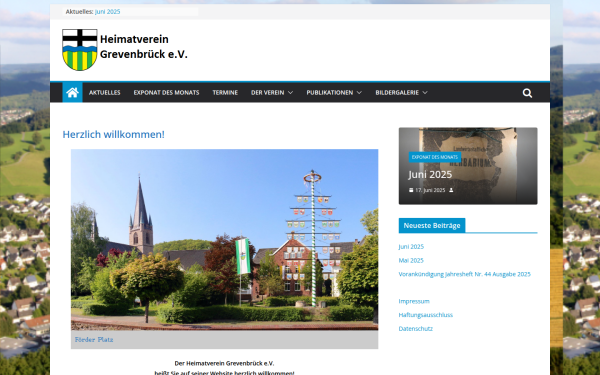Click text Der Heimatverein Grevenbrück e.V.
Screen dimensions: 600x375
click(224, 364)
